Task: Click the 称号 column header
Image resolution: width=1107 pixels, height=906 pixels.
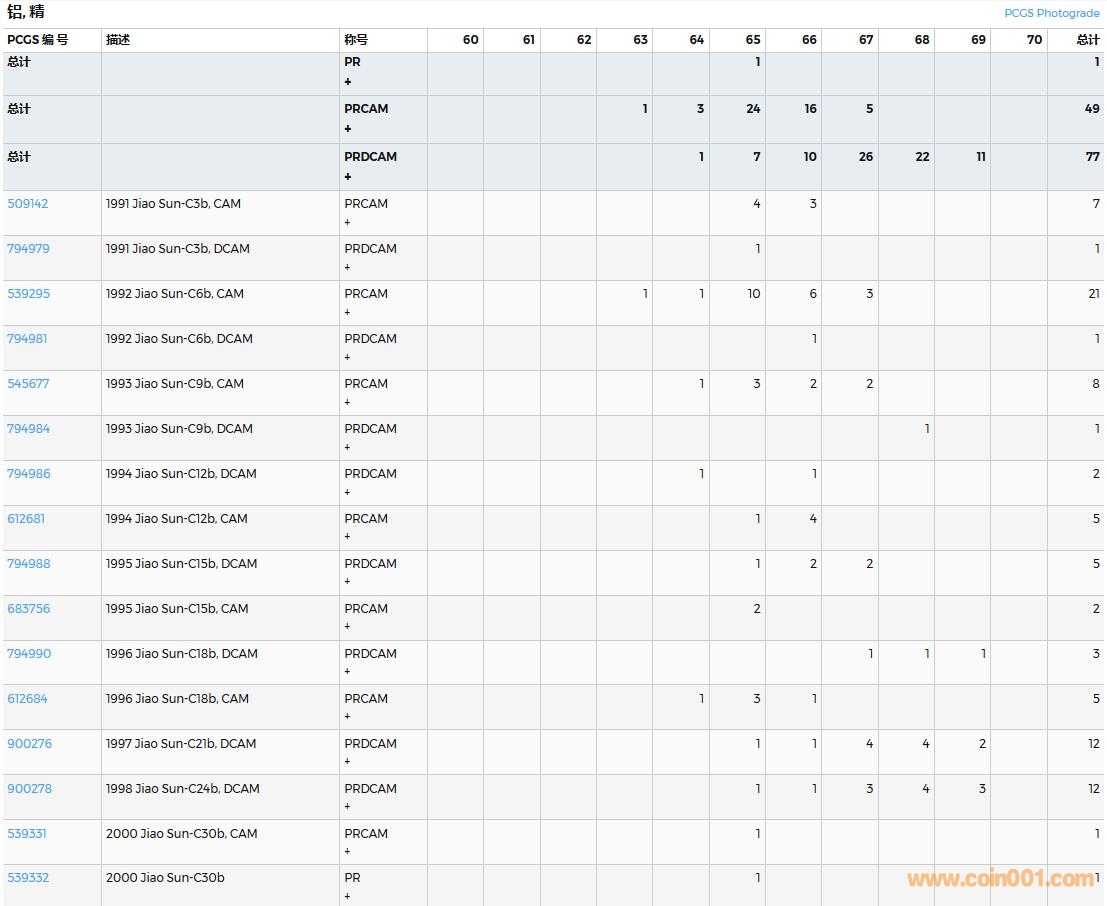Action: (356, 40)
